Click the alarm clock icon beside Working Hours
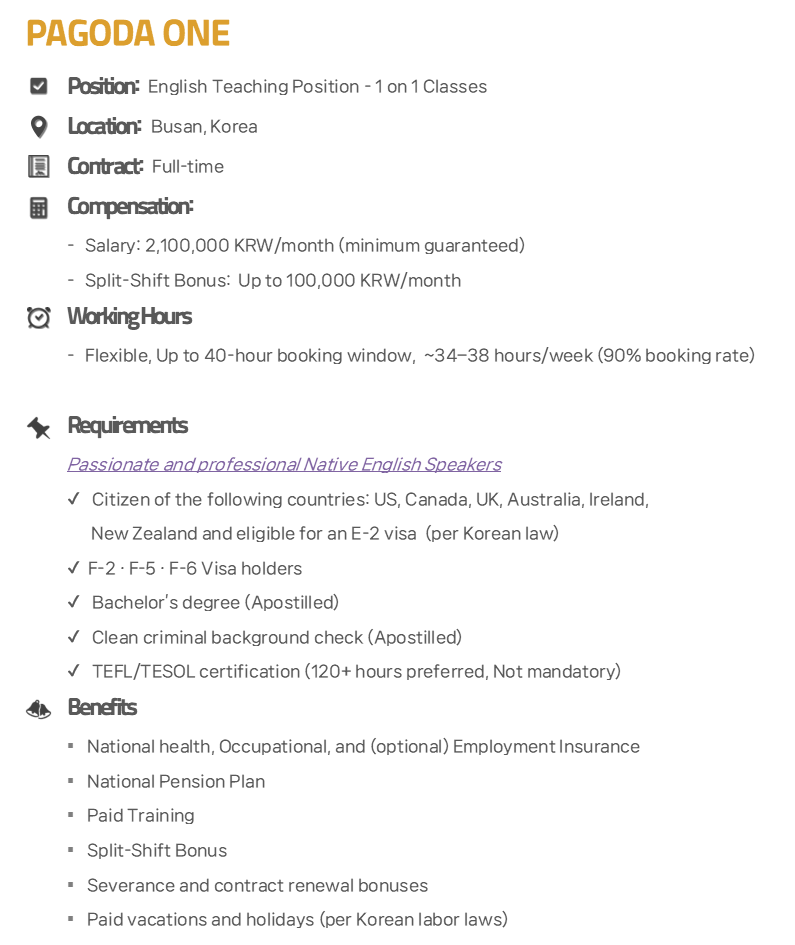Image resolution: width=795 pixels, height=945 pixels. (39, 317)
